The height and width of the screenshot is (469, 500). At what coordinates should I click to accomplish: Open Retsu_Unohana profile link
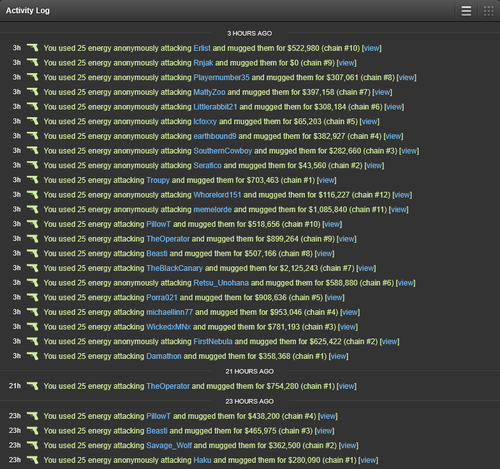click(x=221, y=283)
